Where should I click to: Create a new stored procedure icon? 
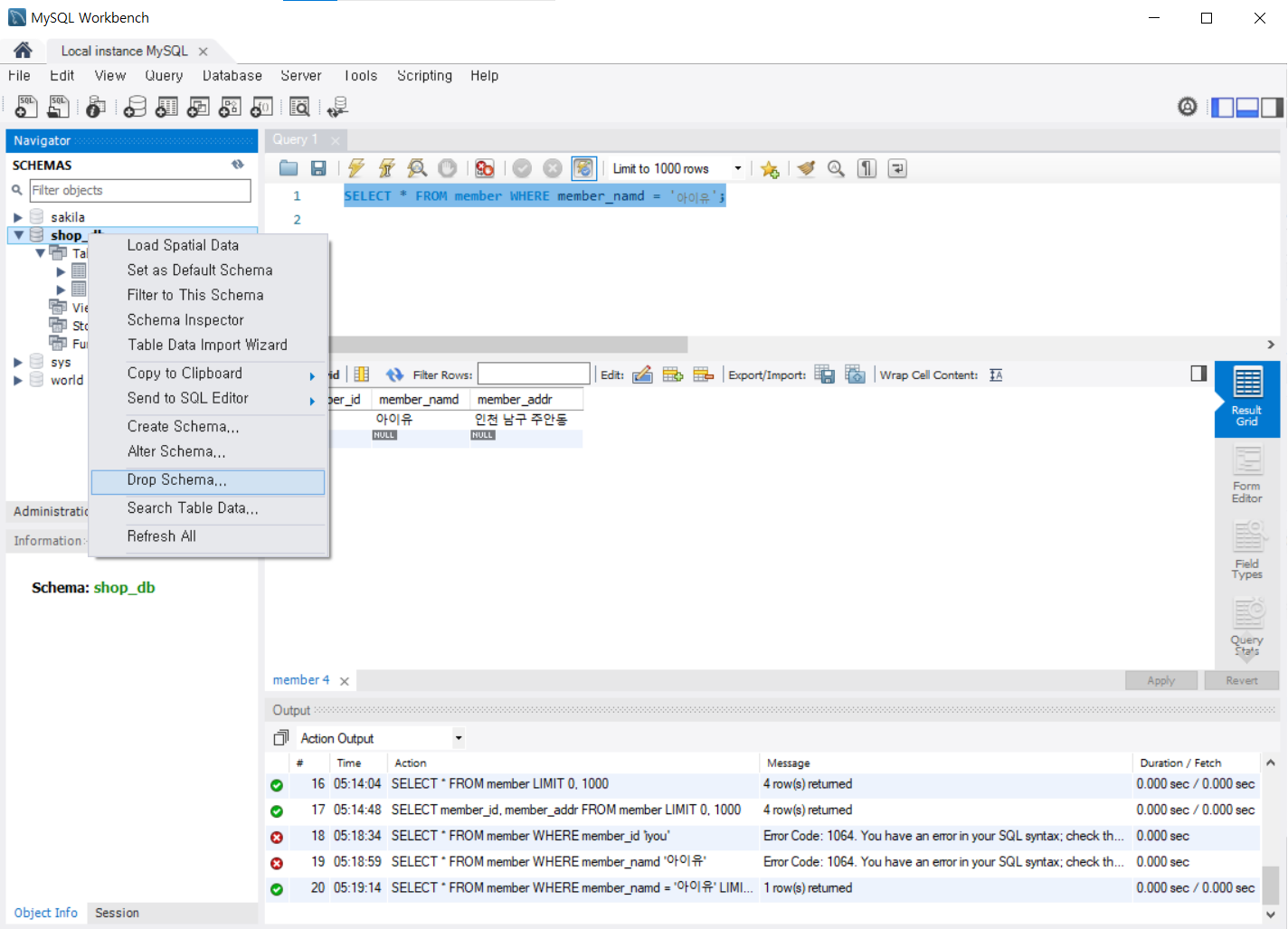(230, 107)
